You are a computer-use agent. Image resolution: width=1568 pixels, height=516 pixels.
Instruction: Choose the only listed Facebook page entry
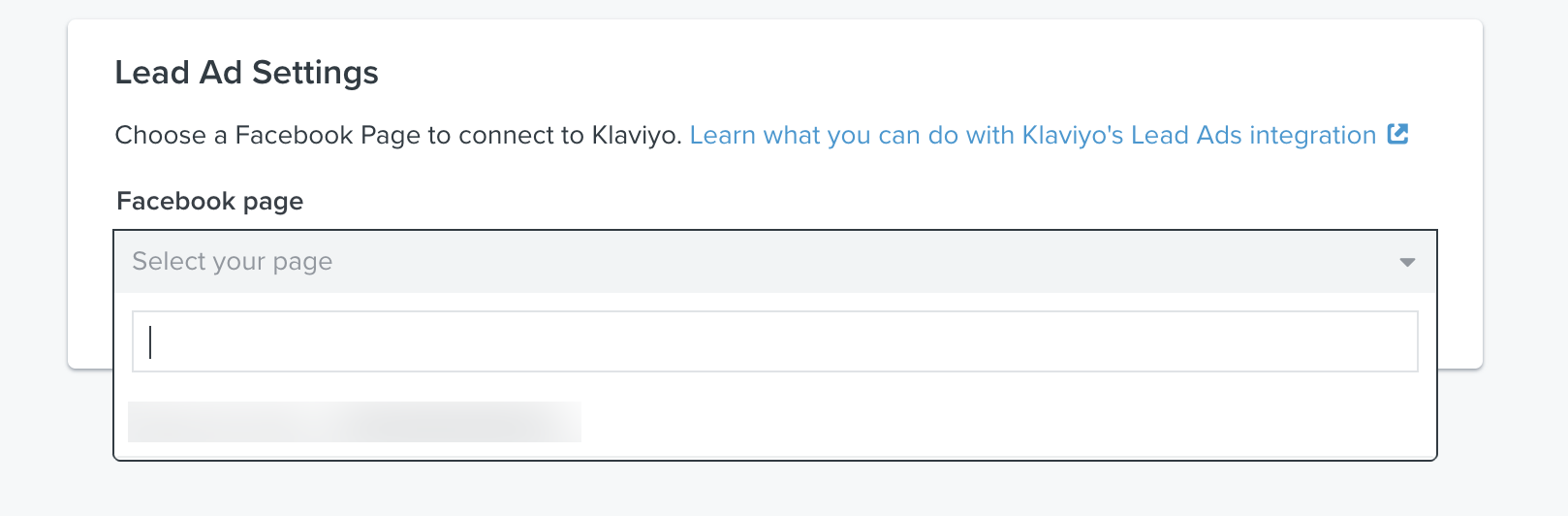coord(355,422)
